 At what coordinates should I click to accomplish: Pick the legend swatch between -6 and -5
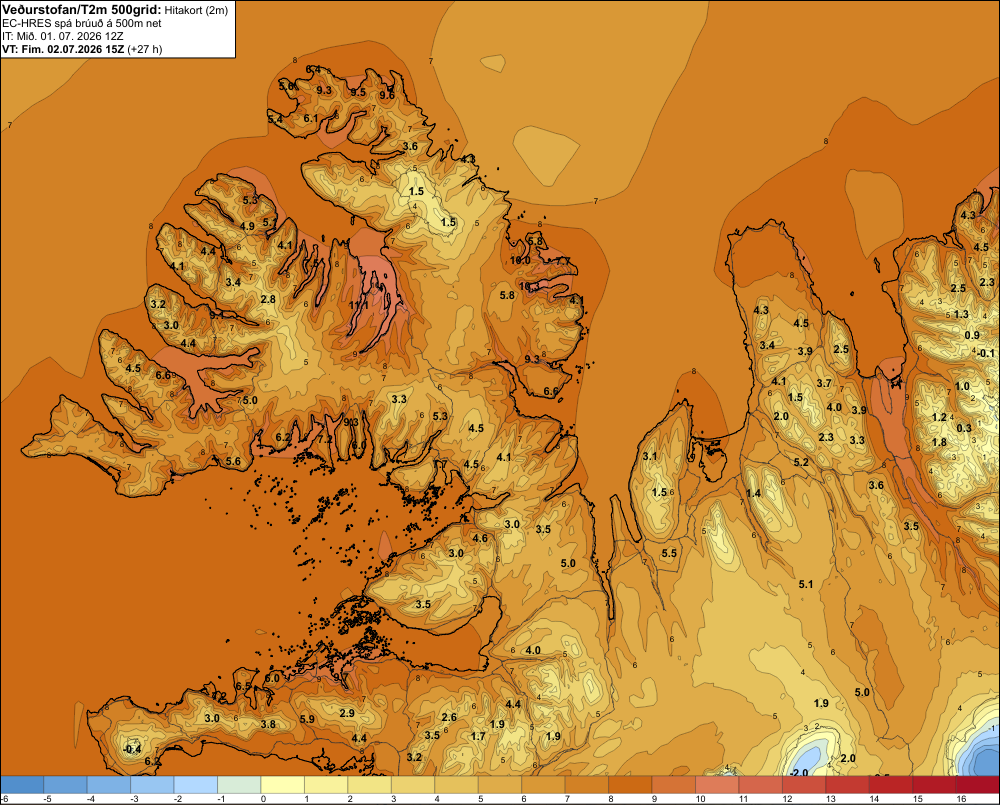point(22,785)
